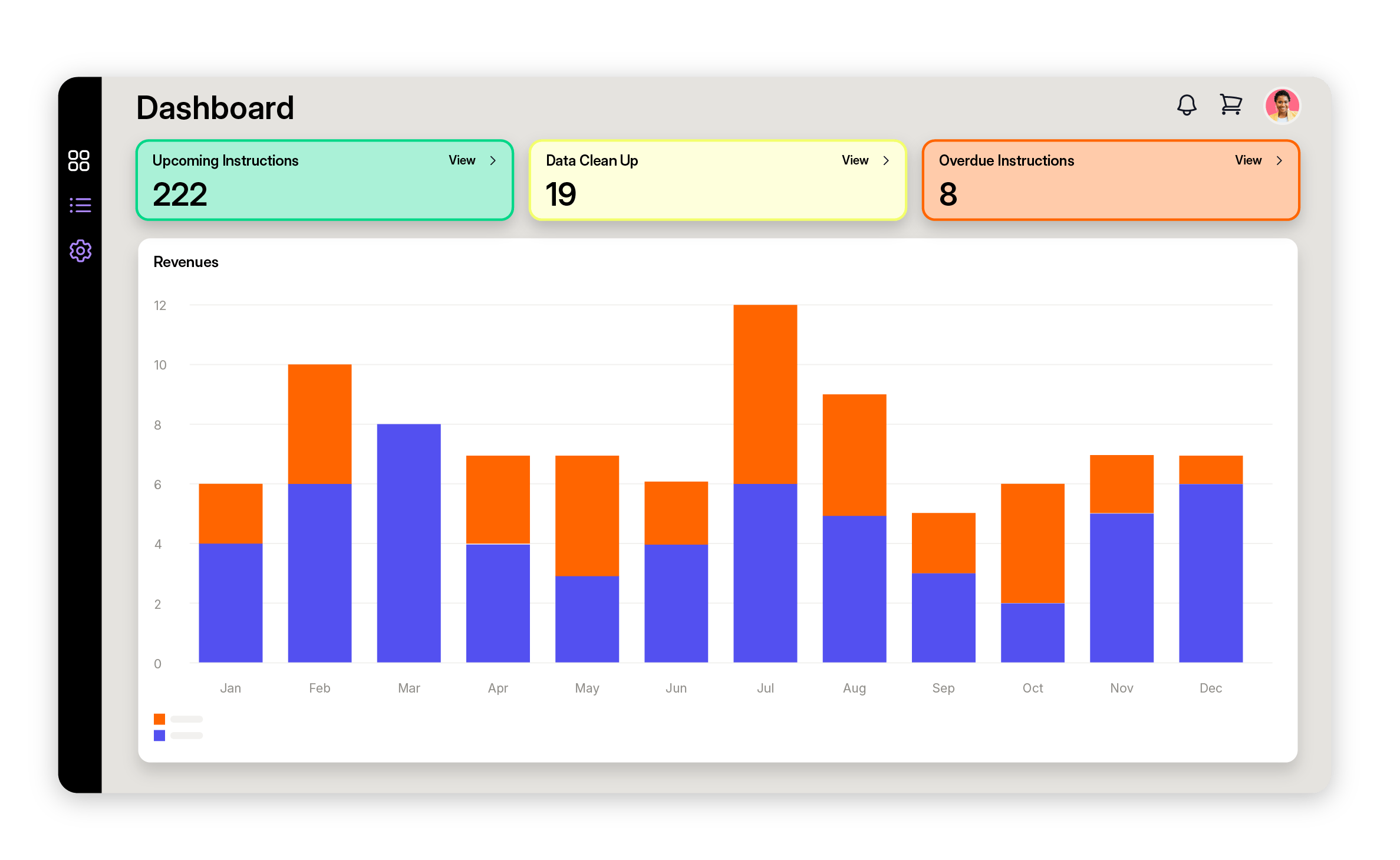Open the list view icon in sidebar

[x=80, y=205]
